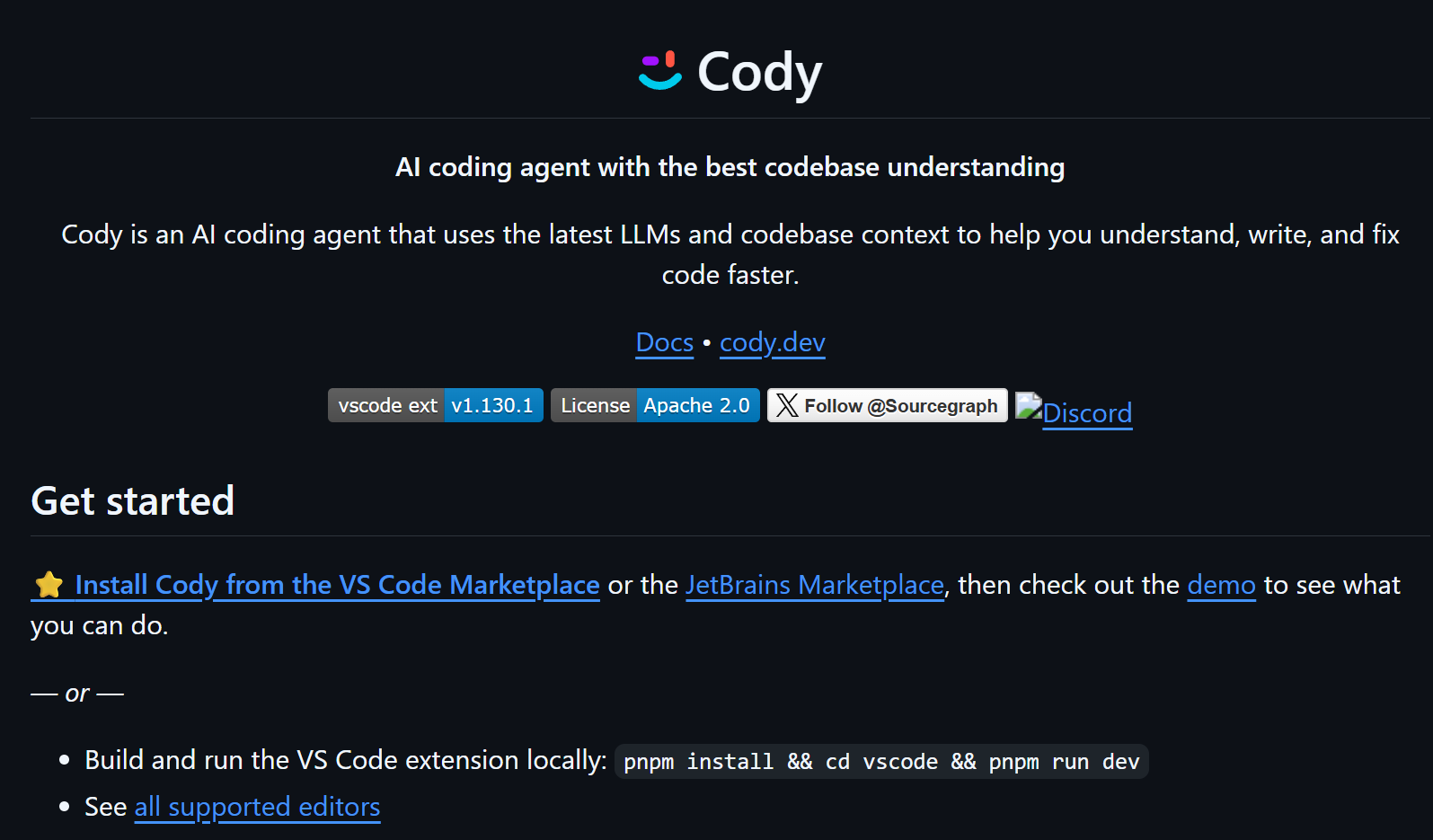Click the vscode ext v1.130.1 badge
Image resolution: width=1433 pixels, height=840 pixels.
tap(436, 405)
